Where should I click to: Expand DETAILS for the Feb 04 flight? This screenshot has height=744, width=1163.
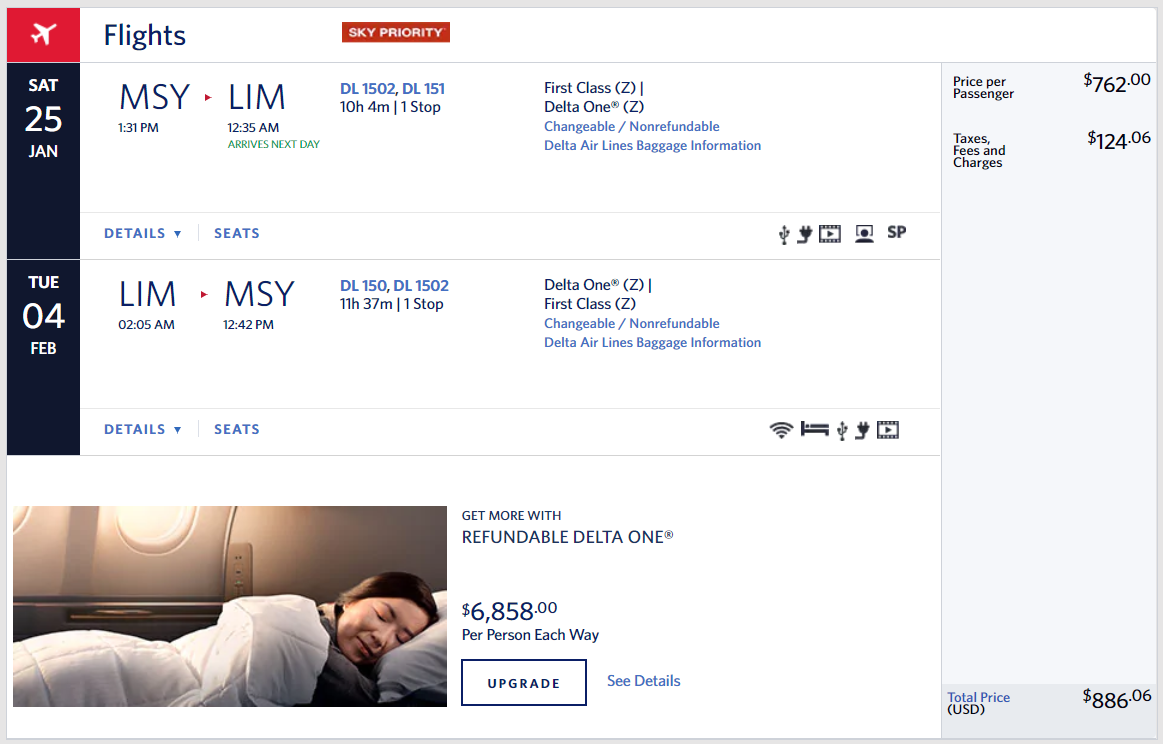(x=142, y=429)
